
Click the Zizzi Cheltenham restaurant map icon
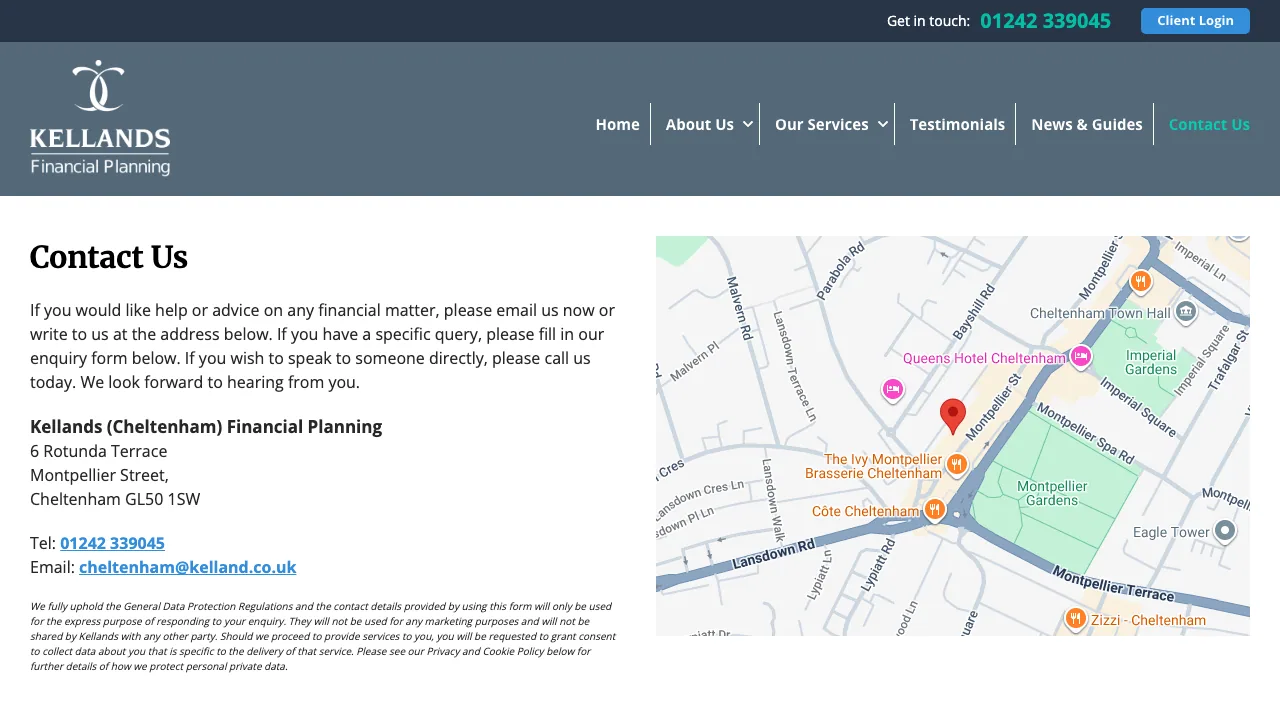(1076, 618)
